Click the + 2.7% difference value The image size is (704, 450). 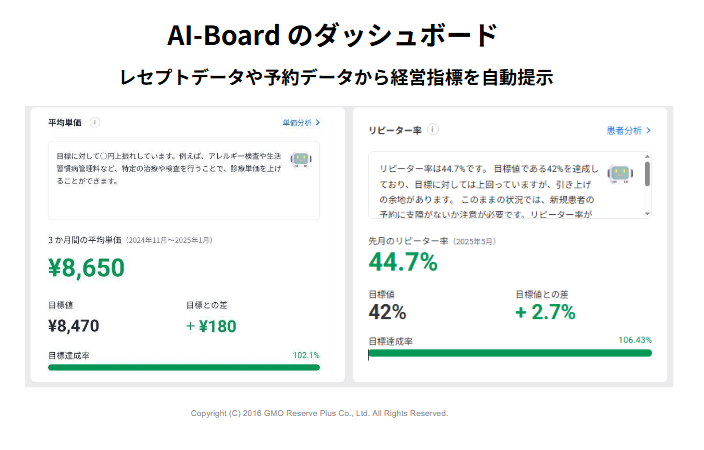(545, 312)
